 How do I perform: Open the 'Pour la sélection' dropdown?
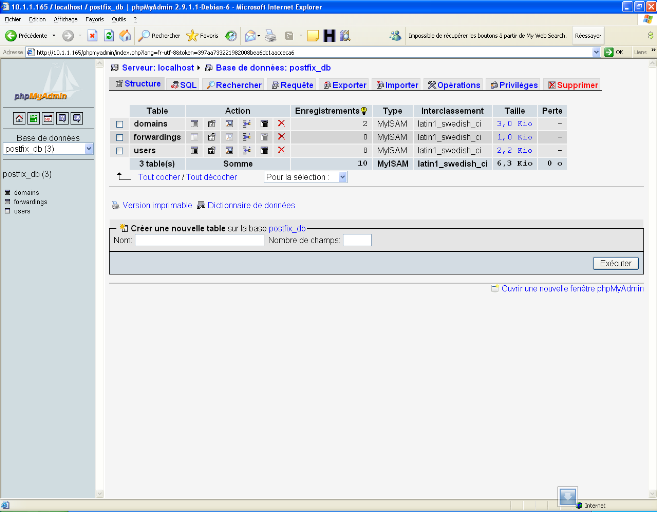tap(305, 177)
